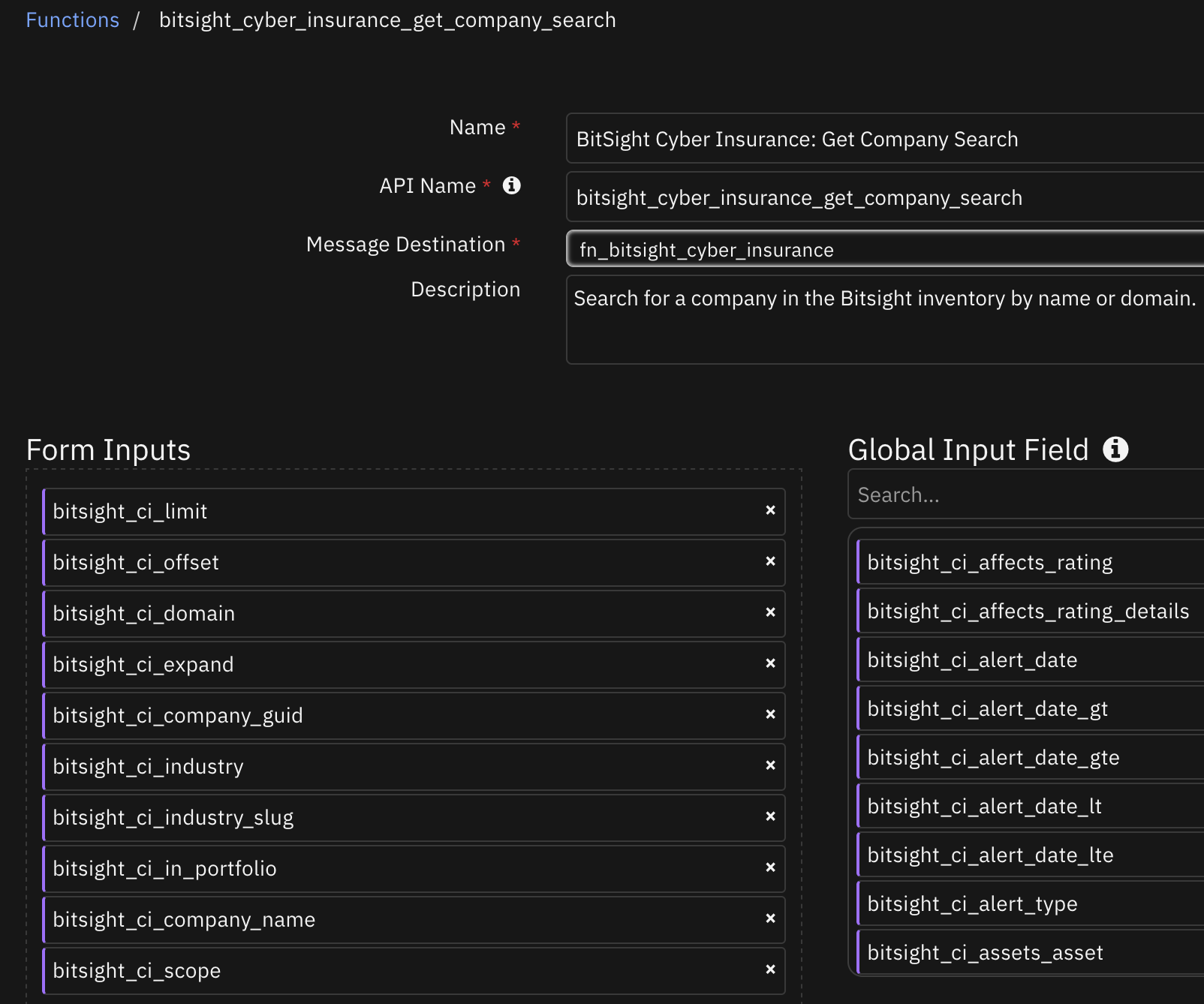Image resolution: width=1204 pixels, height=1004 pixels.
Task: Select bitsight_ci_alert_date_gt global field
Action: point(1030,708)
